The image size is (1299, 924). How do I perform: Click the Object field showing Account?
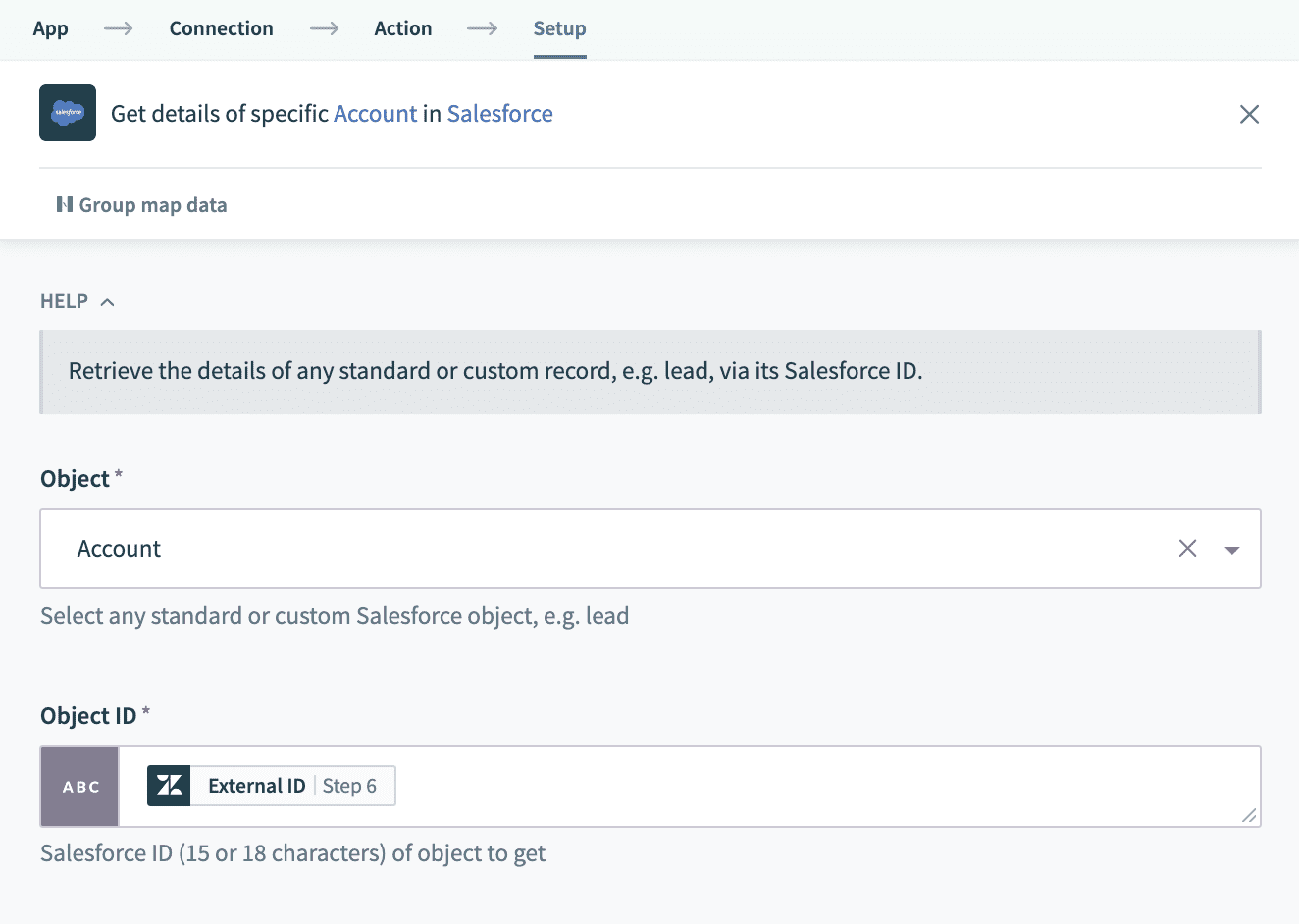(x=589, y=549)
